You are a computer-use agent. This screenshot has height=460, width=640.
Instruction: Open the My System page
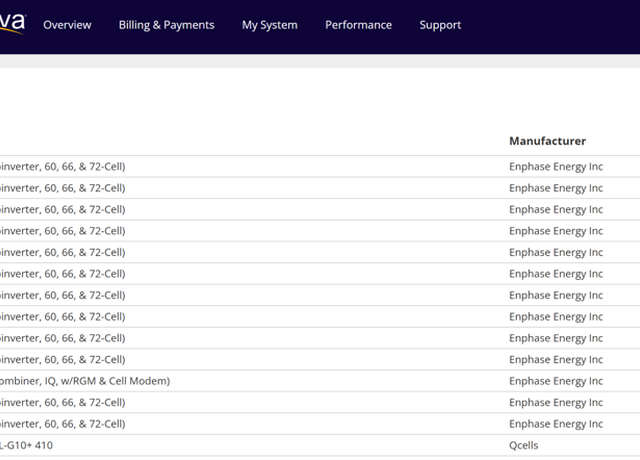pos(270,25)
